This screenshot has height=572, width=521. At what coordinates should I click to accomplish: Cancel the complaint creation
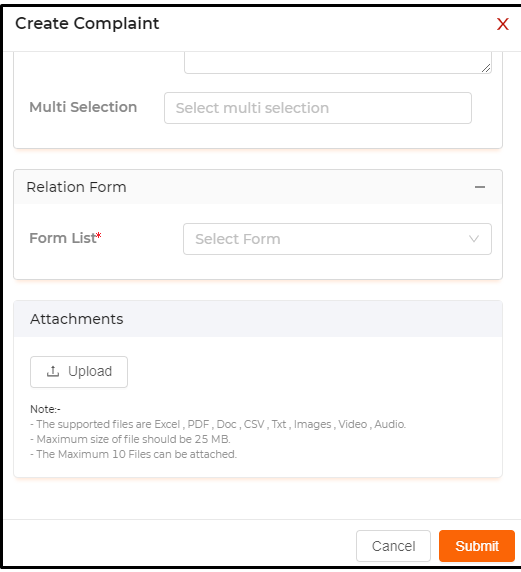point(393,546)
